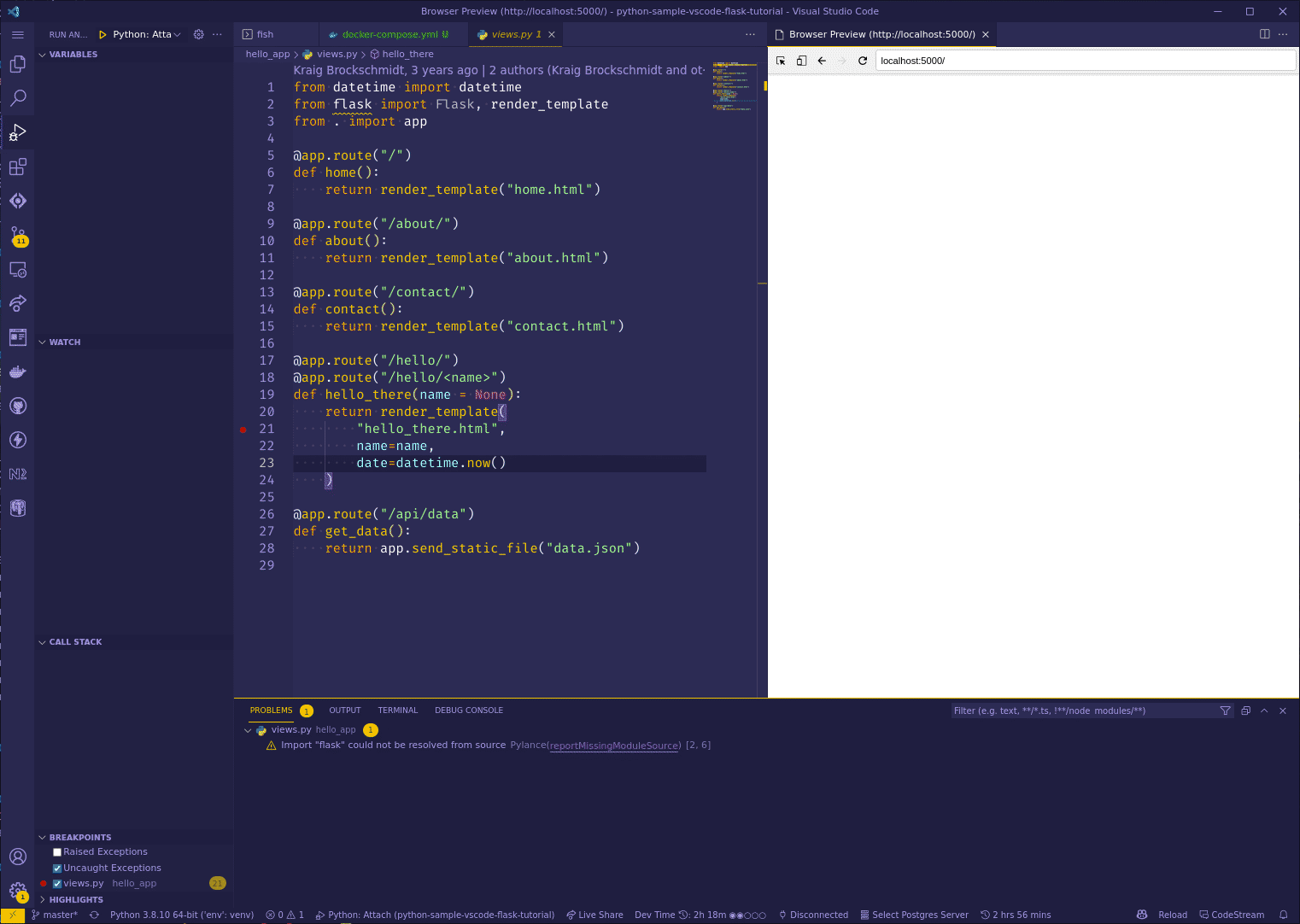The width and height of the screenshot is (1300, 924).
Task: Switch to the docker-compose.yml tab
Action: [393, 34]
